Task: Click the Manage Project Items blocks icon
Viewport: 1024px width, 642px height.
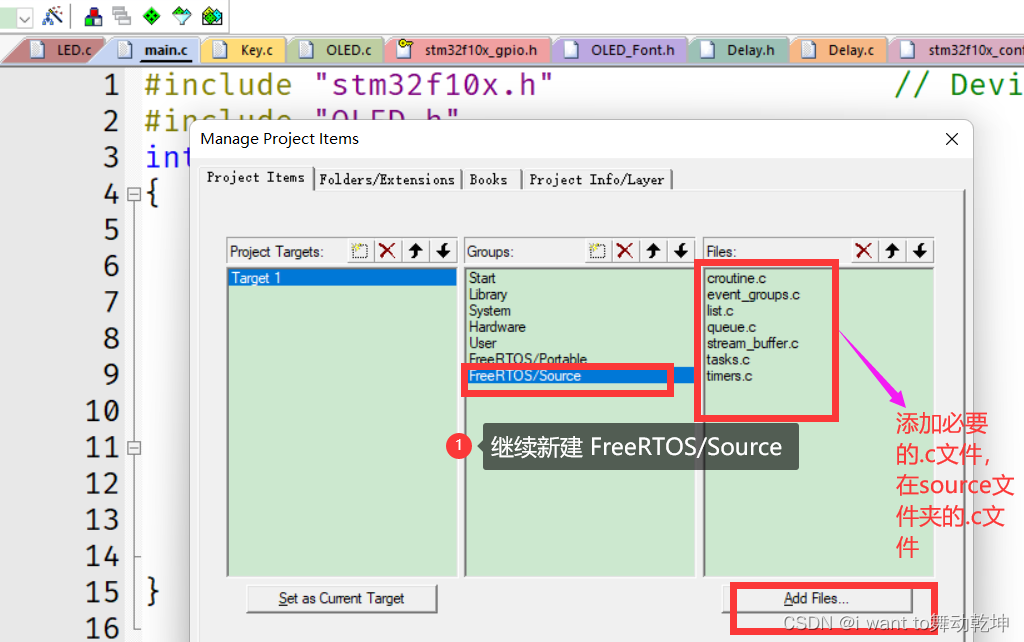Action: point(93,16)
